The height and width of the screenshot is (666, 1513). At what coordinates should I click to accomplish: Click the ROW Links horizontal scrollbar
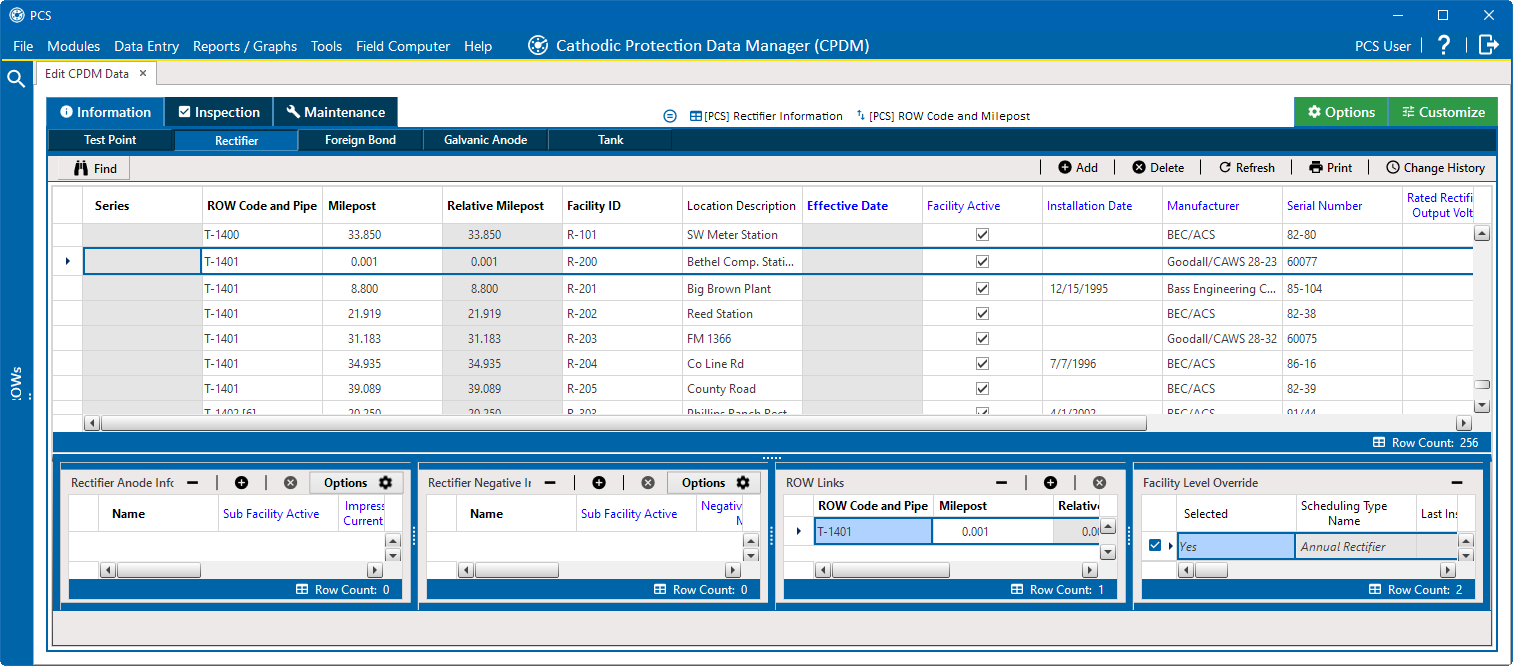point(890,570)
